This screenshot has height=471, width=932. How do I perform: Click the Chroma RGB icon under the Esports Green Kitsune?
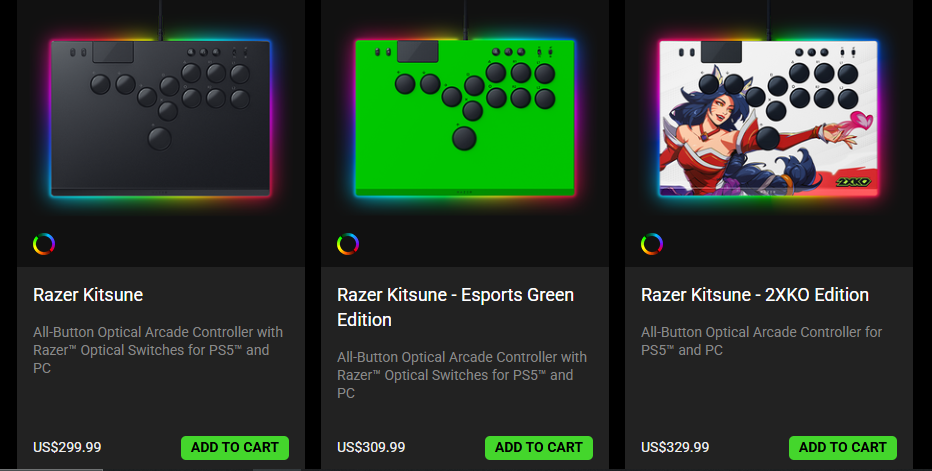pyautogui.click(x=348, y=244)
